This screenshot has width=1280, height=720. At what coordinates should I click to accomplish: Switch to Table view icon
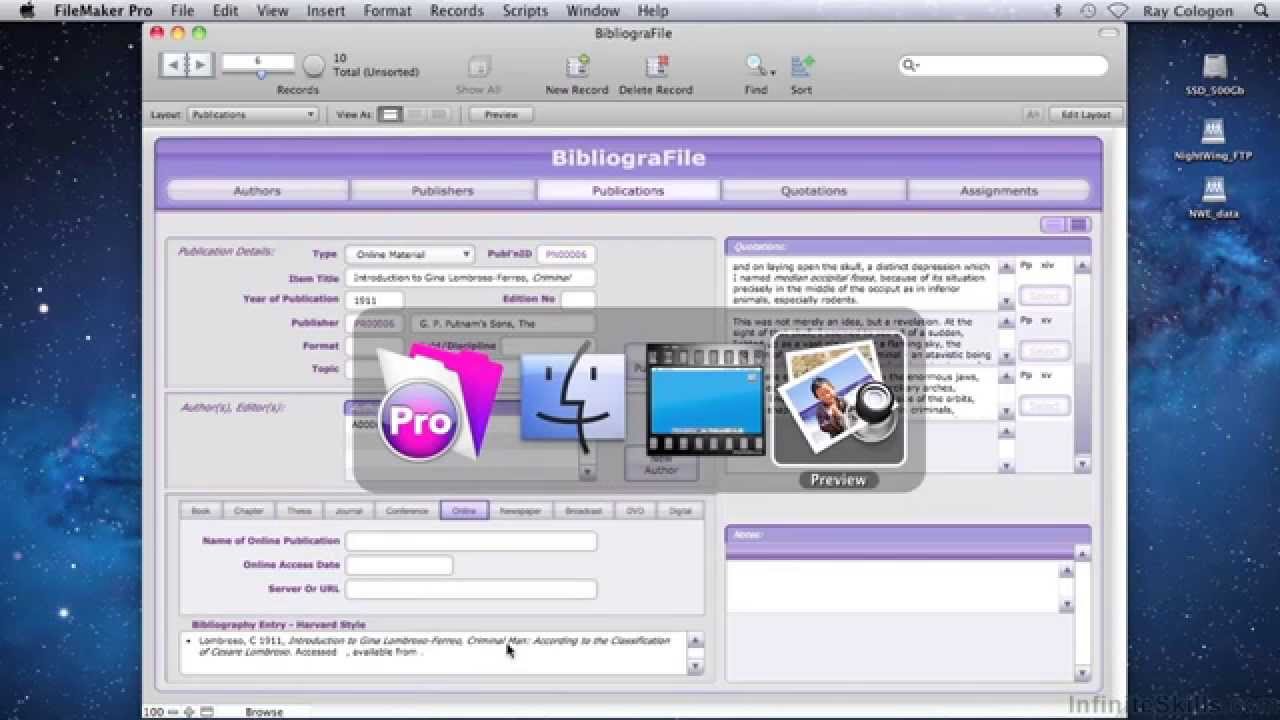[438, 115]
